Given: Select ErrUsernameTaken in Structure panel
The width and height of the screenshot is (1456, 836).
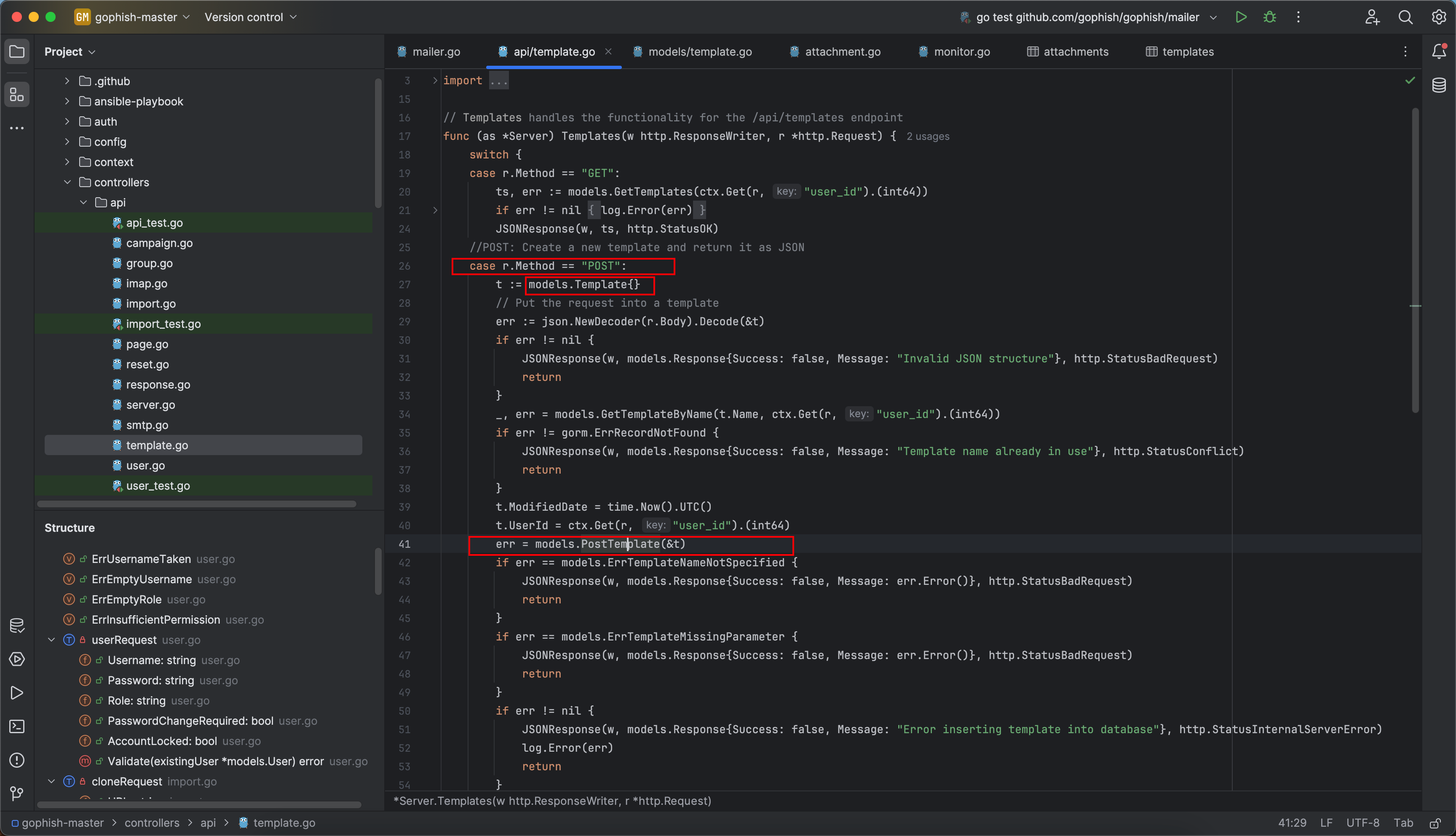Looking at the screenshot, I should 141,559.
